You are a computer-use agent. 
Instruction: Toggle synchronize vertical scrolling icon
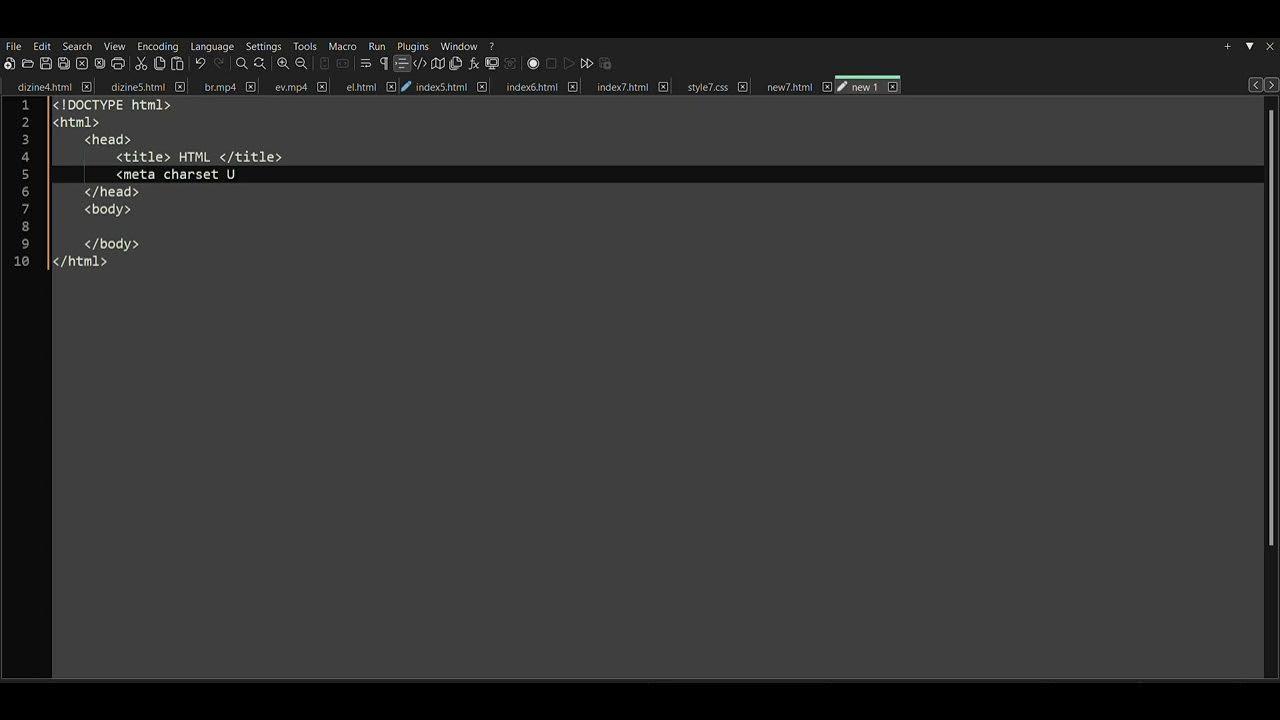[x=324, y=63]
